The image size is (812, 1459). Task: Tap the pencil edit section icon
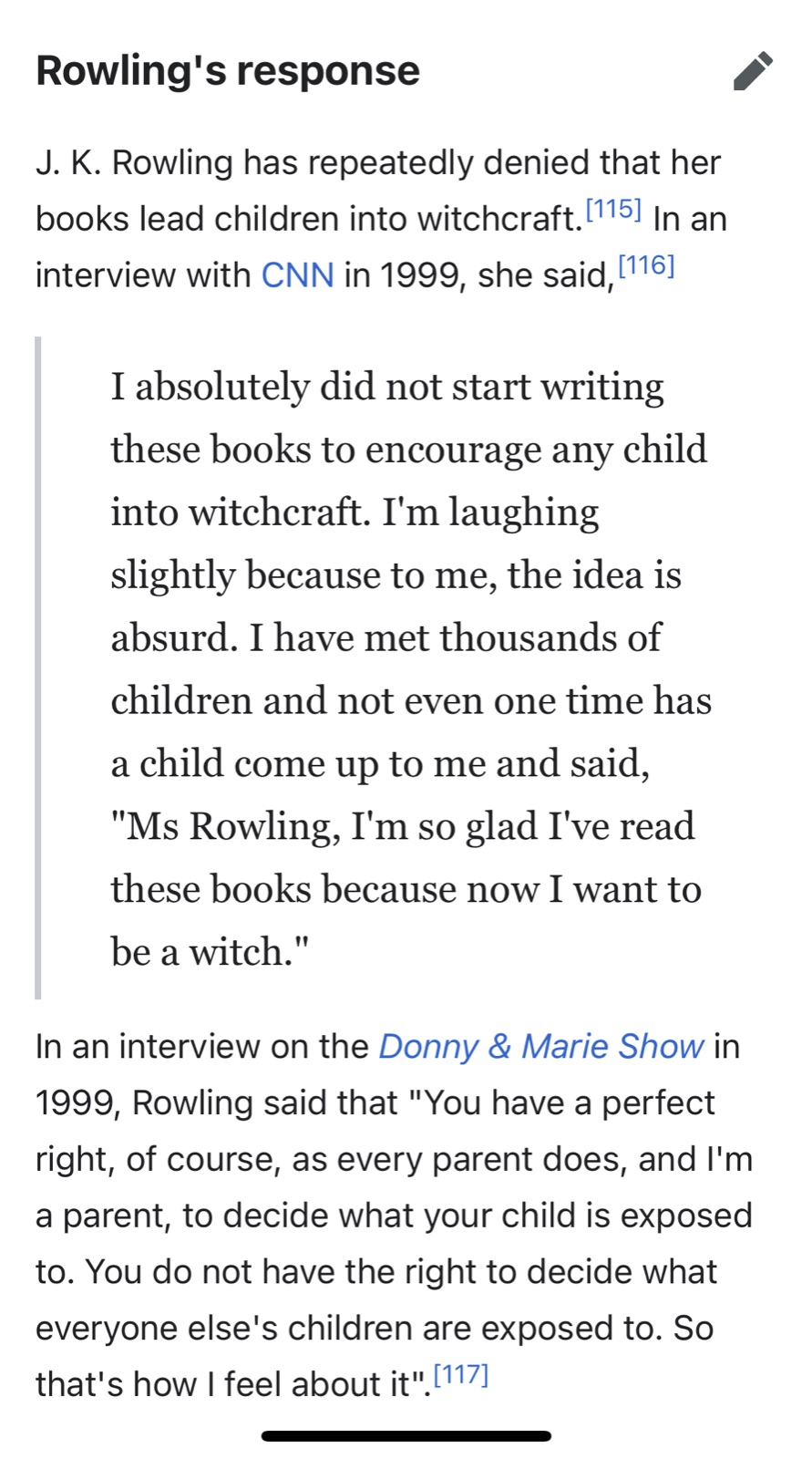pos(753,71)
